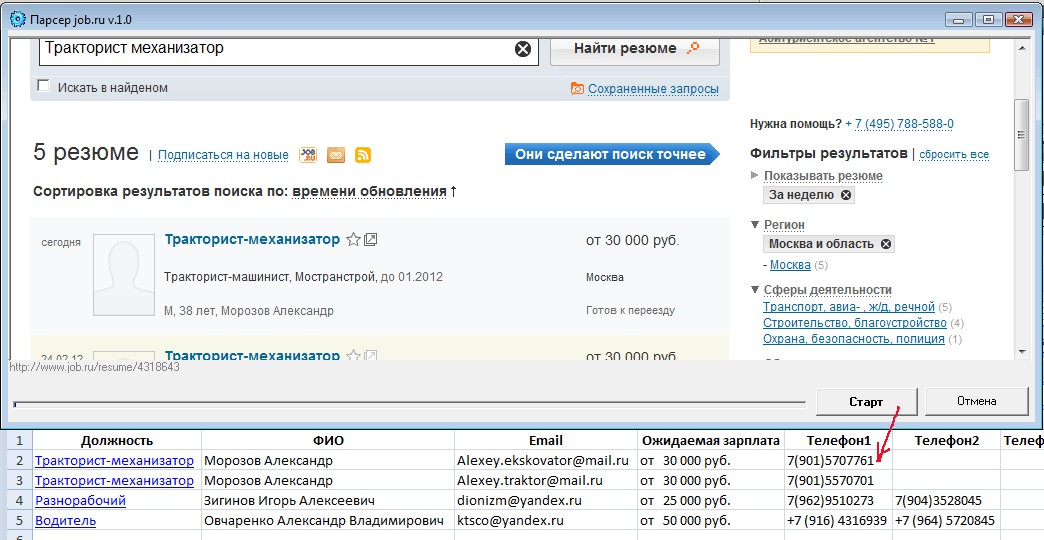Select the Должность column header cell
1044x540 pixels.
pos(117,440)
